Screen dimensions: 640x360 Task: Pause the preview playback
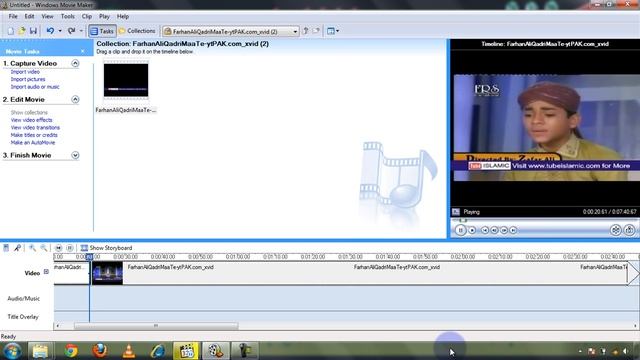pyautogui.click(x=460, y=231)
